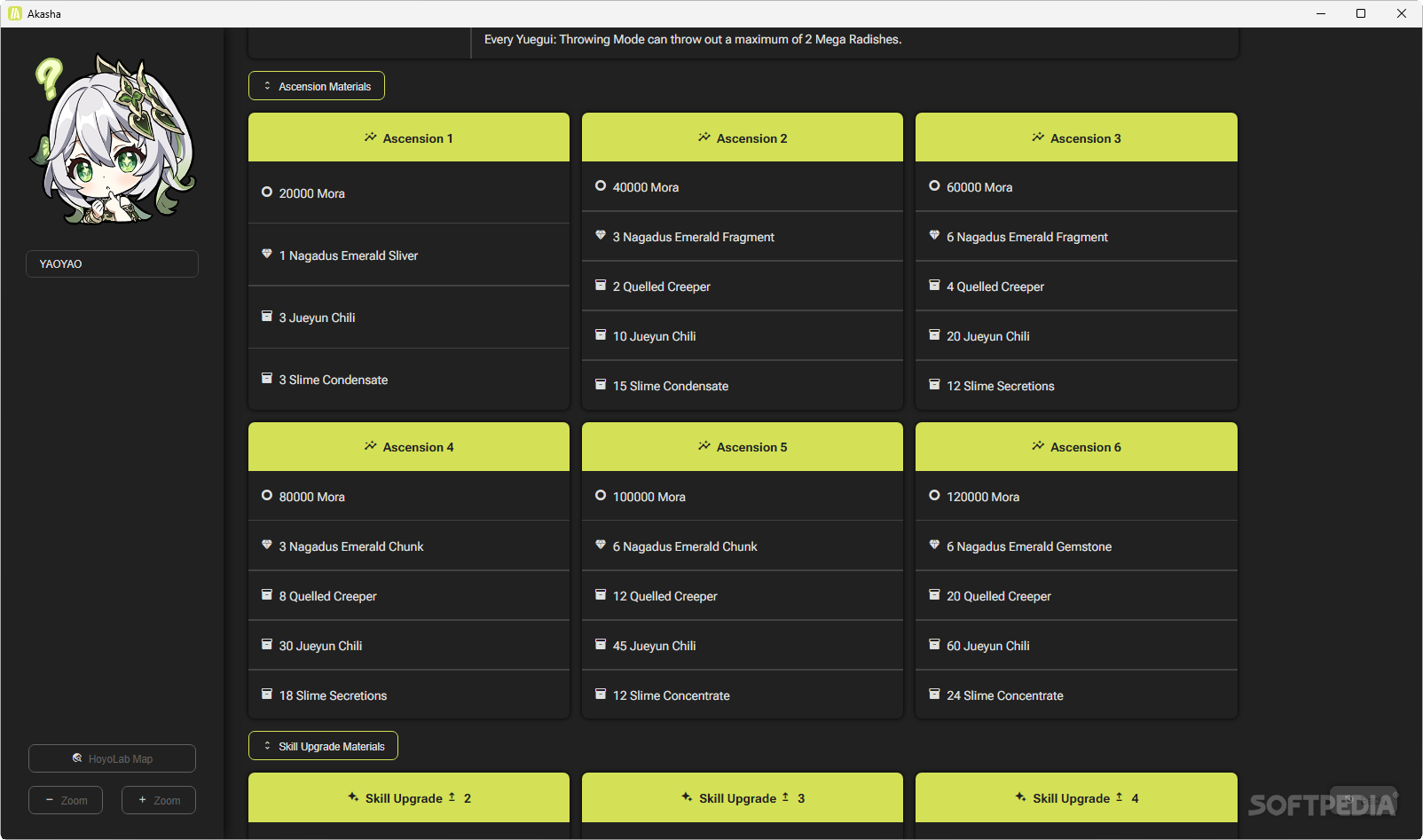This screenshot has height=840, width=1423.
Task: Click the item icon beside 45 Jueyun Chili
Action: (x=601, y=644)
